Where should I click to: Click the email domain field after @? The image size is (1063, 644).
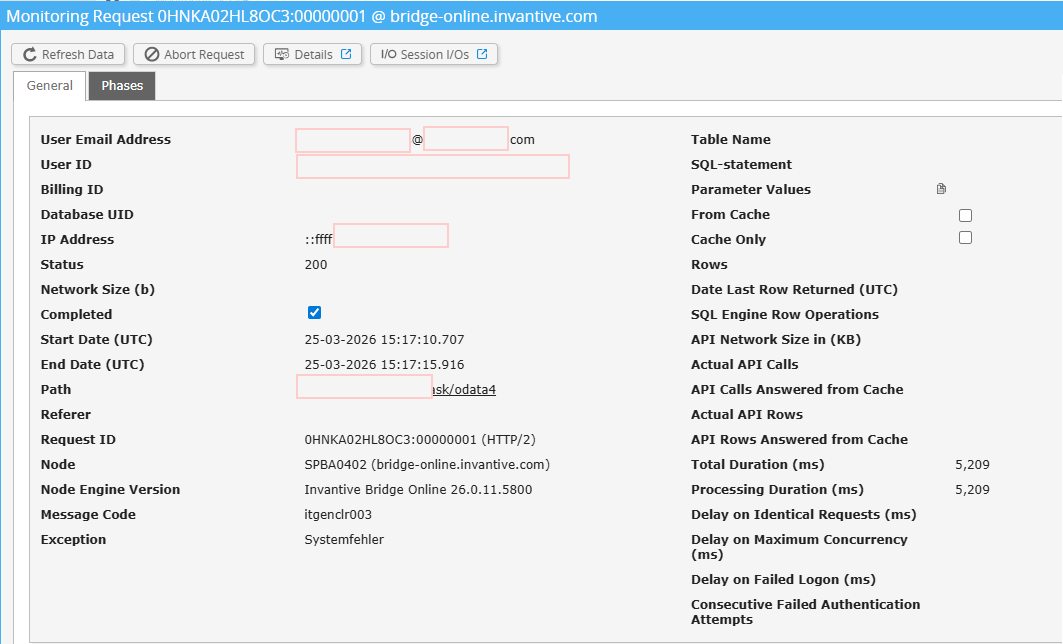(x=466, y=139)
